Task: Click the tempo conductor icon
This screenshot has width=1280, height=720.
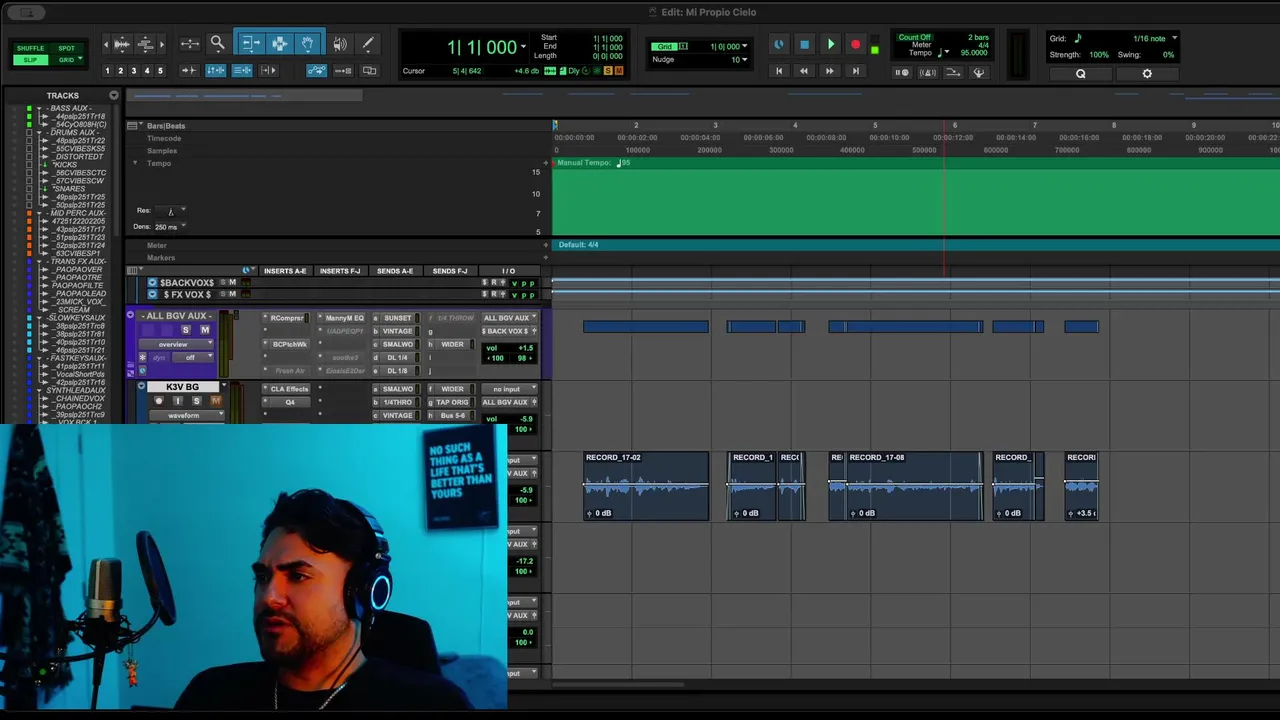Action: (x=978, y=72)
